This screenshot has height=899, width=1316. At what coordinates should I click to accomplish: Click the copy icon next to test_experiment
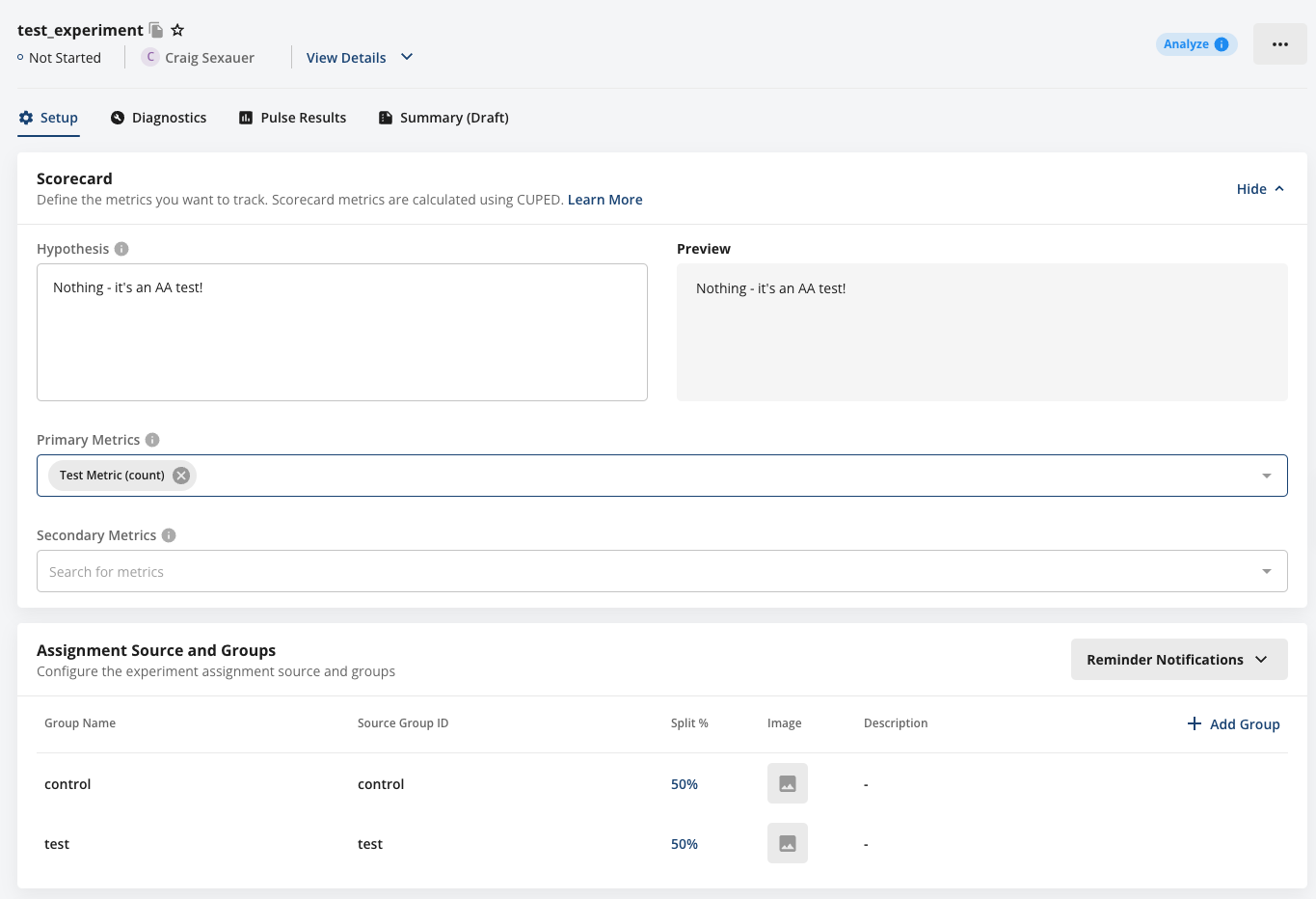[155, 30]
